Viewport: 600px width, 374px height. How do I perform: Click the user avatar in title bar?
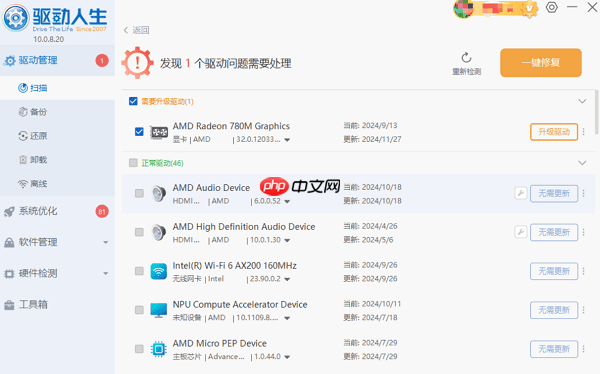pyautogui.click(x=463, y=9)
